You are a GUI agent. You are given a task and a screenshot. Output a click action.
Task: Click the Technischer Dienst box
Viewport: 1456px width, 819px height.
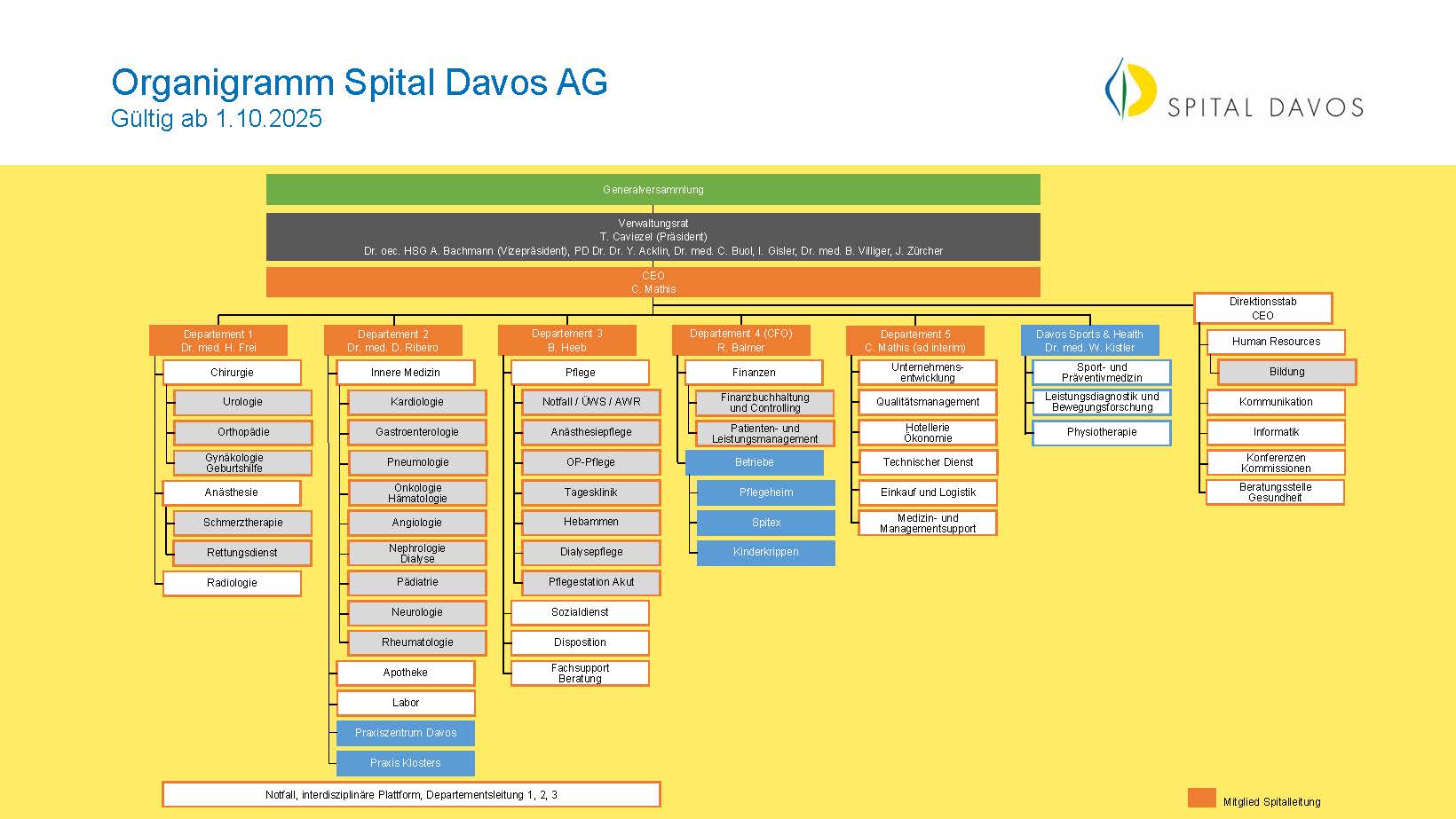click(x=928, y=462)
